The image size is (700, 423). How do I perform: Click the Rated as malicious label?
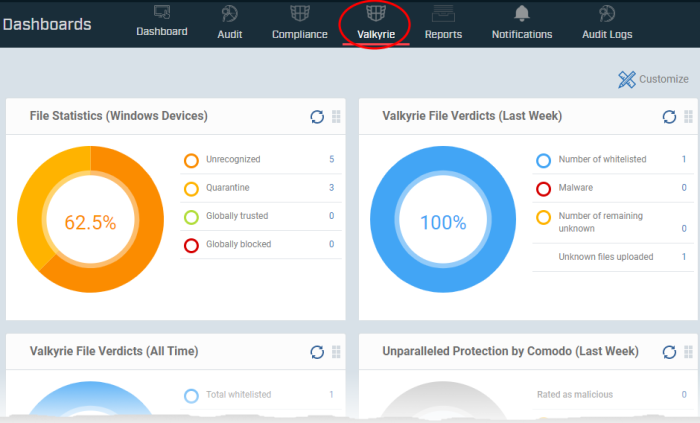pos(575,394)
